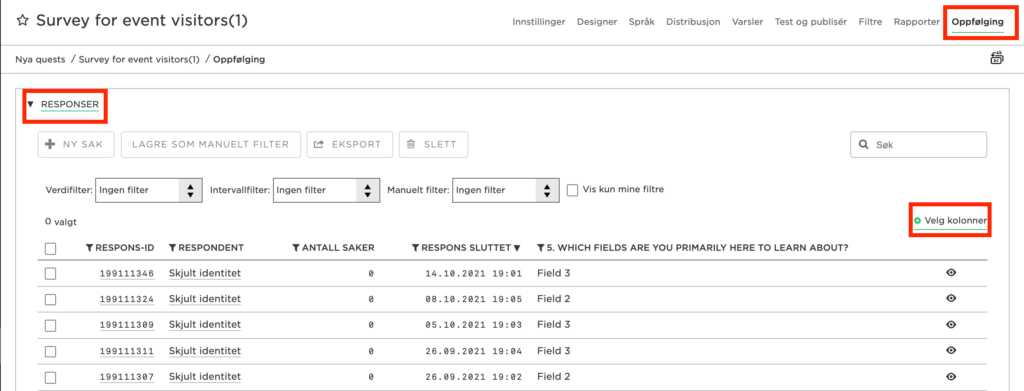Open the Verdifilter dropdown
This screenshot has height=391, width=1024.
[x=148, y=191]
